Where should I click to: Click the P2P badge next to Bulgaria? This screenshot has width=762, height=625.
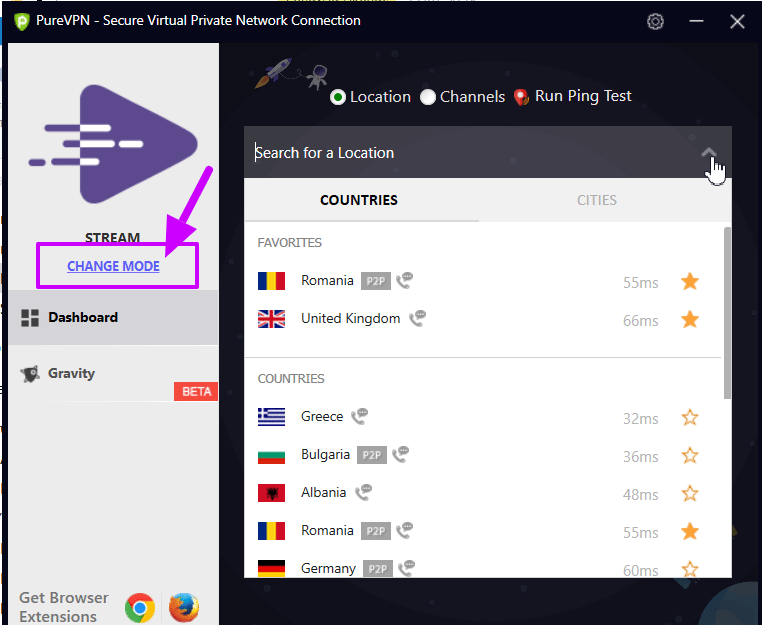coord(372,455)
